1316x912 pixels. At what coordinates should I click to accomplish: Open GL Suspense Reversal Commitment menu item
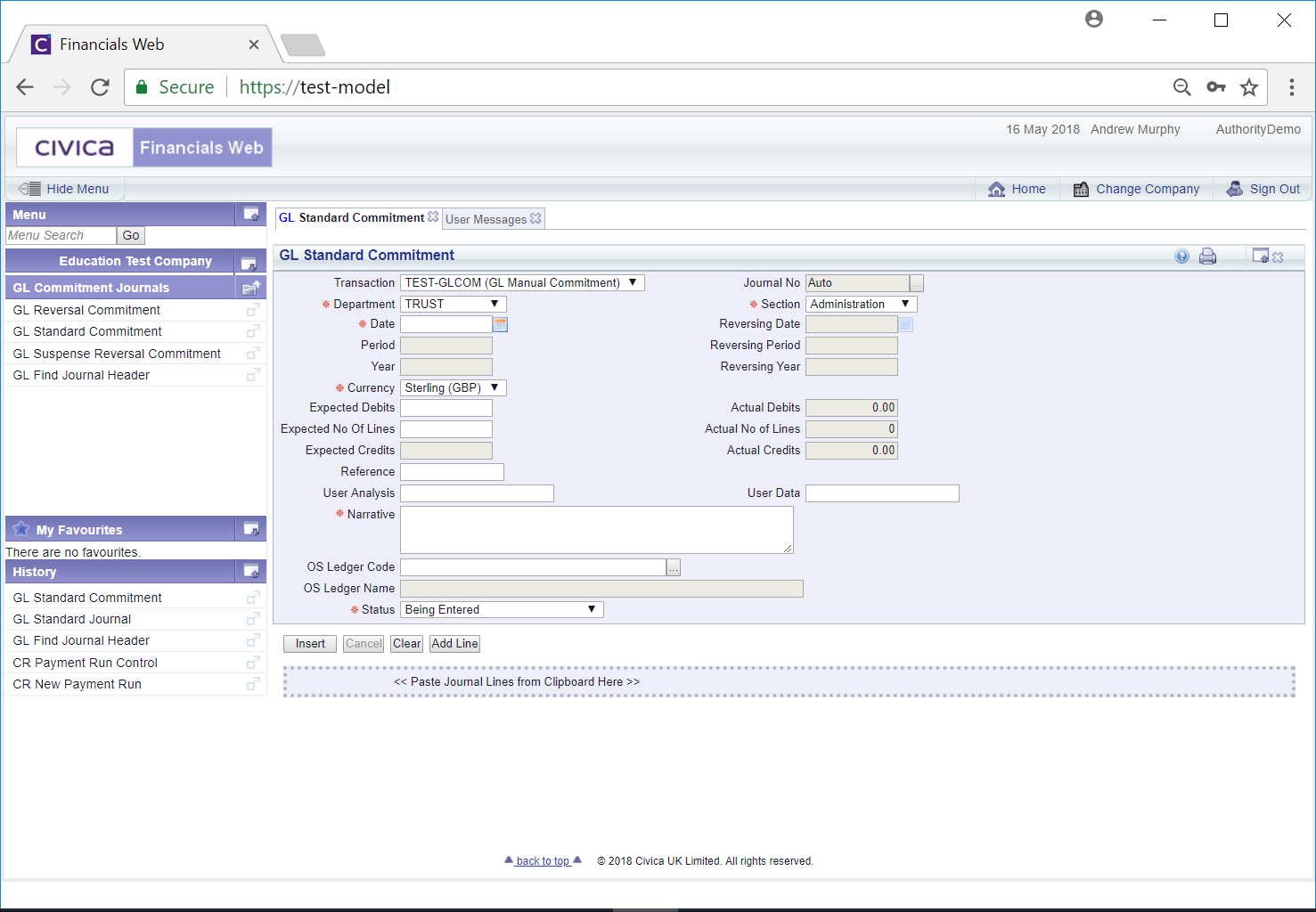[117, 354]
